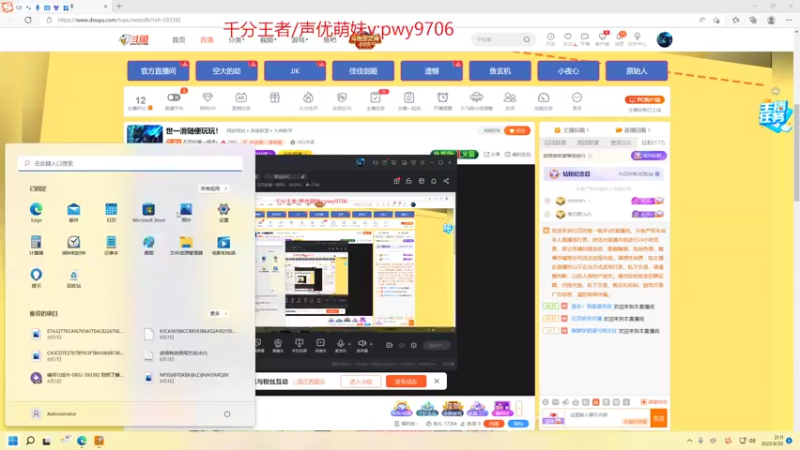
Task: Open the Douyu logo home link
Action: [x=134, y=40]
